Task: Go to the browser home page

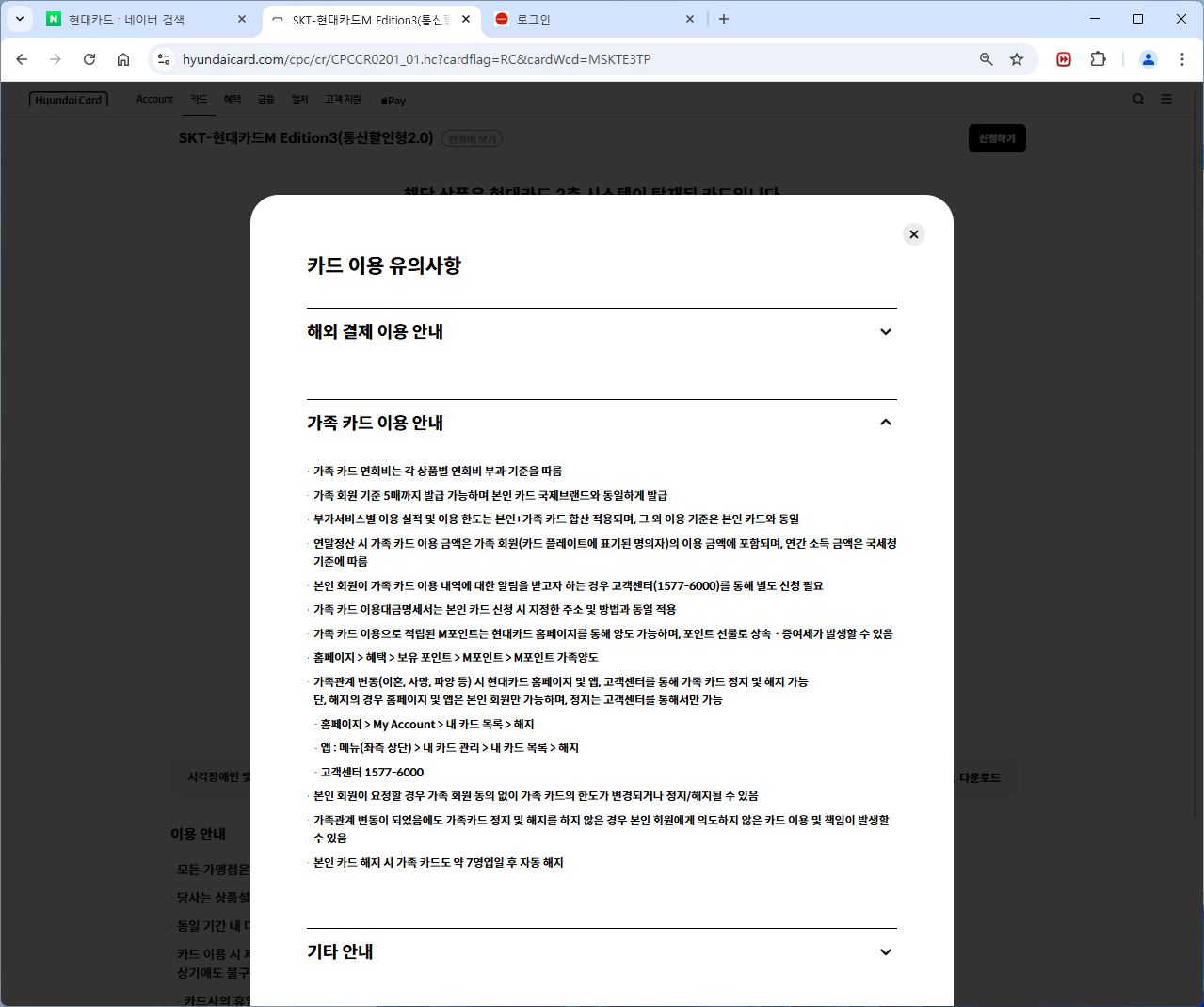Action: coord(123,59)
